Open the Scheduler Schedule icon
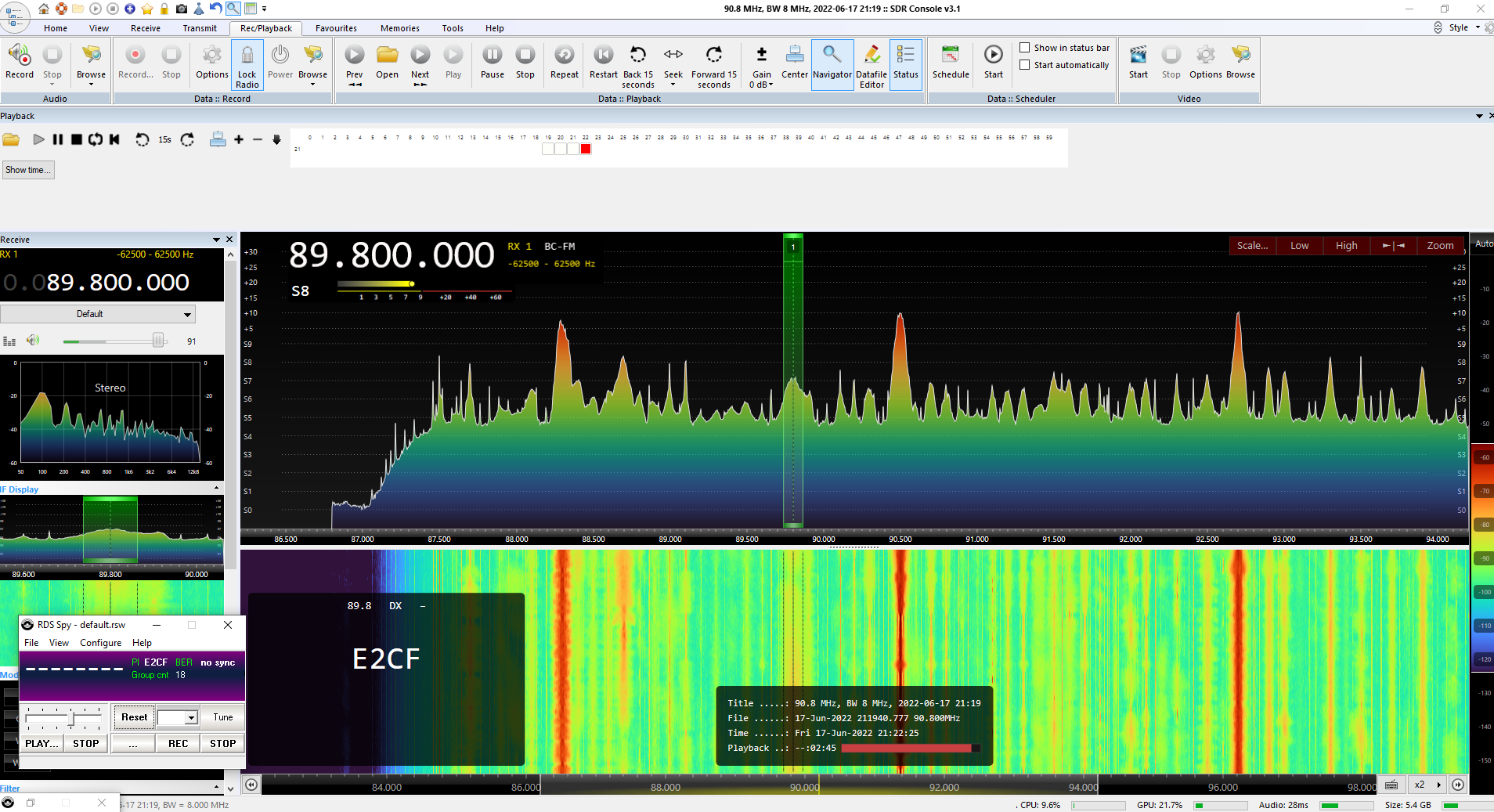This screenshot has height=812, width=1494. 950,55
